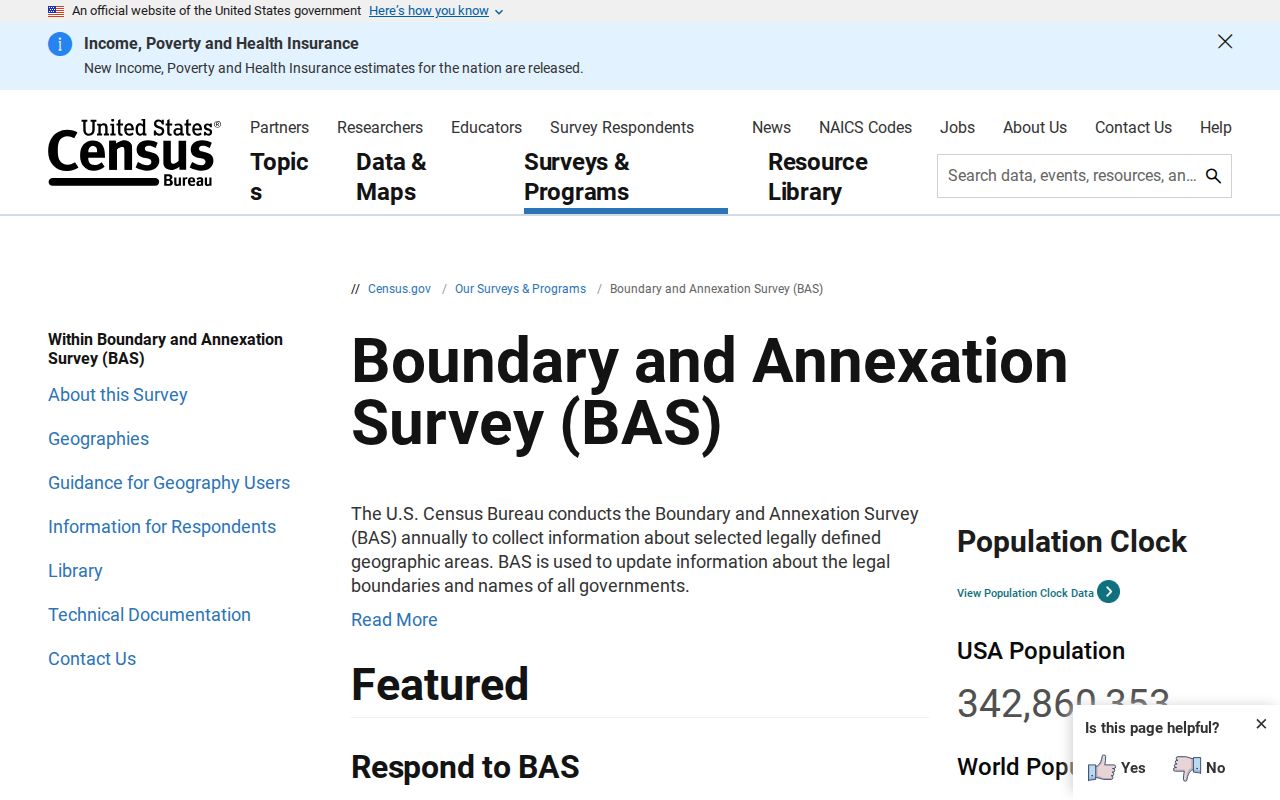Click View Population Clock Data link
Image resolution: width=1280 pixels, height=800 pixels.
click(x=1025, y=593)
